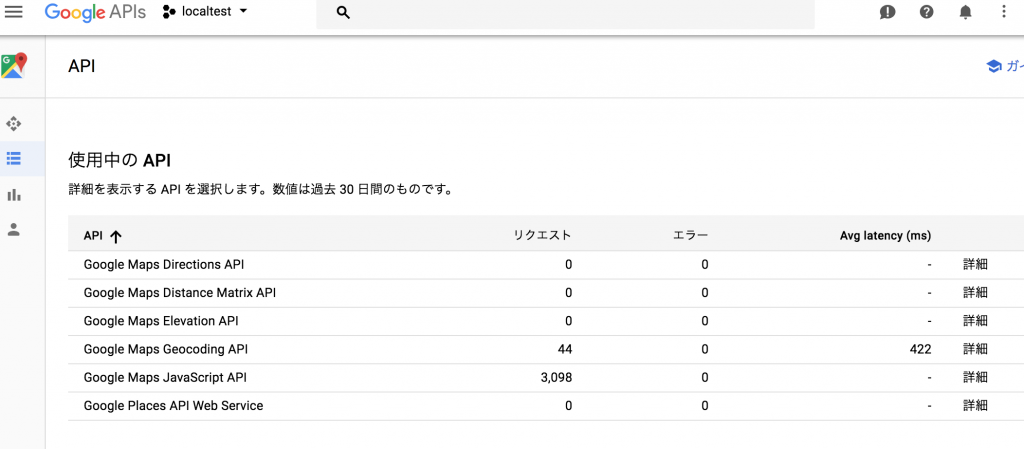Screen dimensions: 1024x449
Task: Click the search magnifier icon
Action: [x=343, y=13]
